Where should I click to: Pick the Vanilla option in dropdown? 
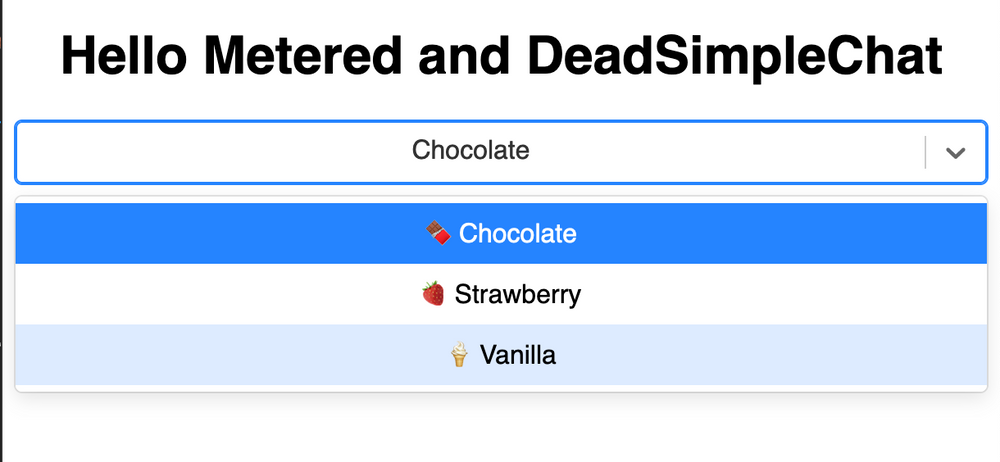[501, 355]
